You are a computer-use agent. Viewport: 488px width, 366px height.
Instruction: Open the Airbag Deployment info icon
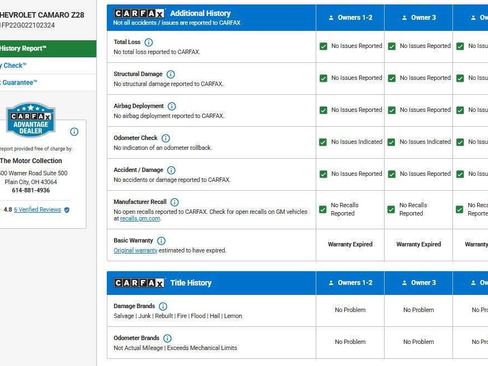coord(172,106)
